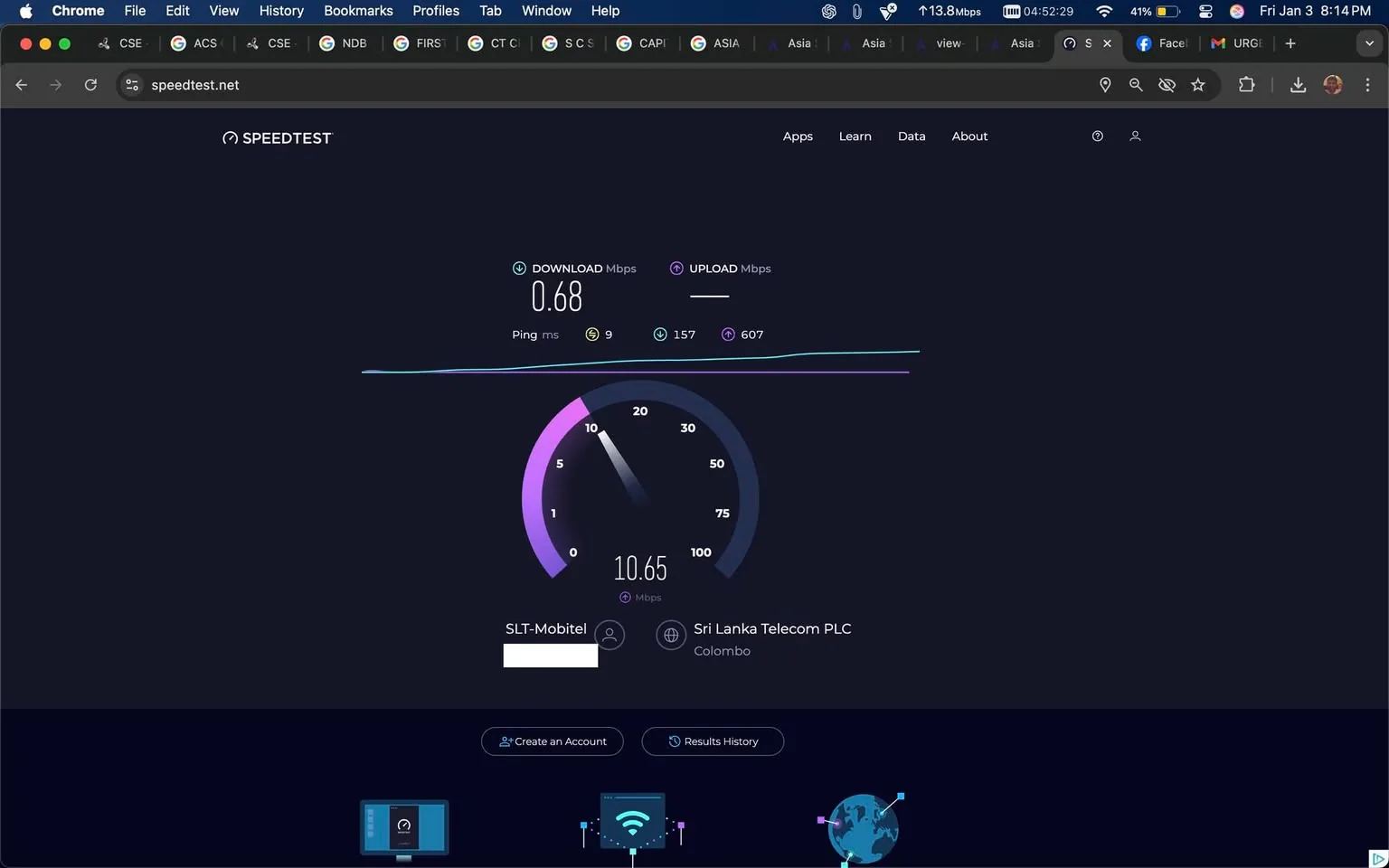Open Results History
This screenshot has height=868, width=1389.
coord(713,741)
